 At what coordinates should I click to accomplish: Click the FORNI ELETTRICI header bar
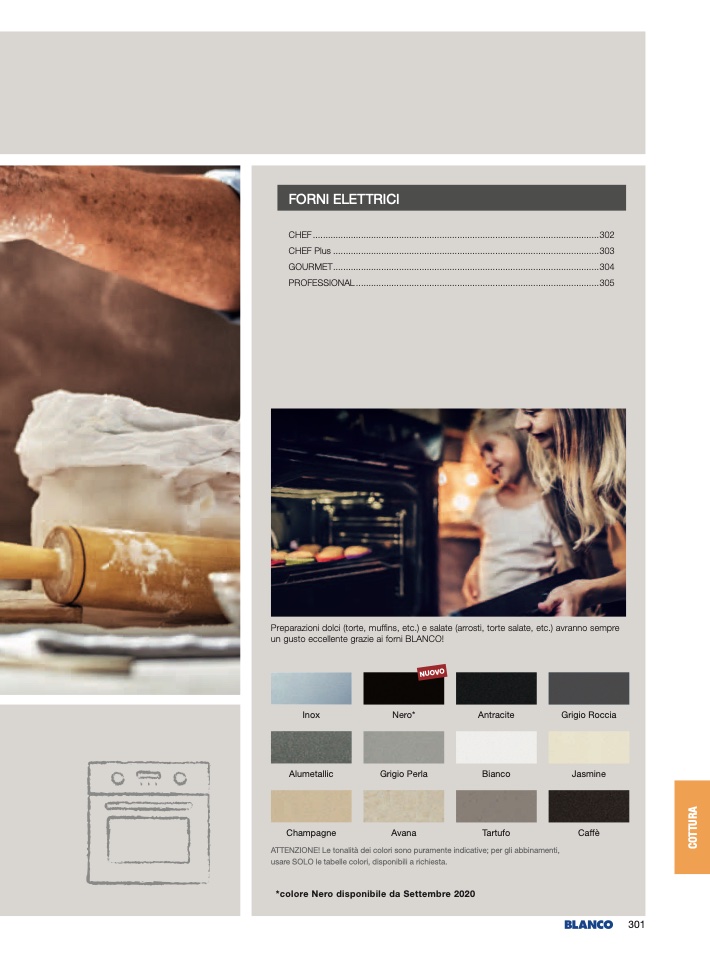pos(452,198)
